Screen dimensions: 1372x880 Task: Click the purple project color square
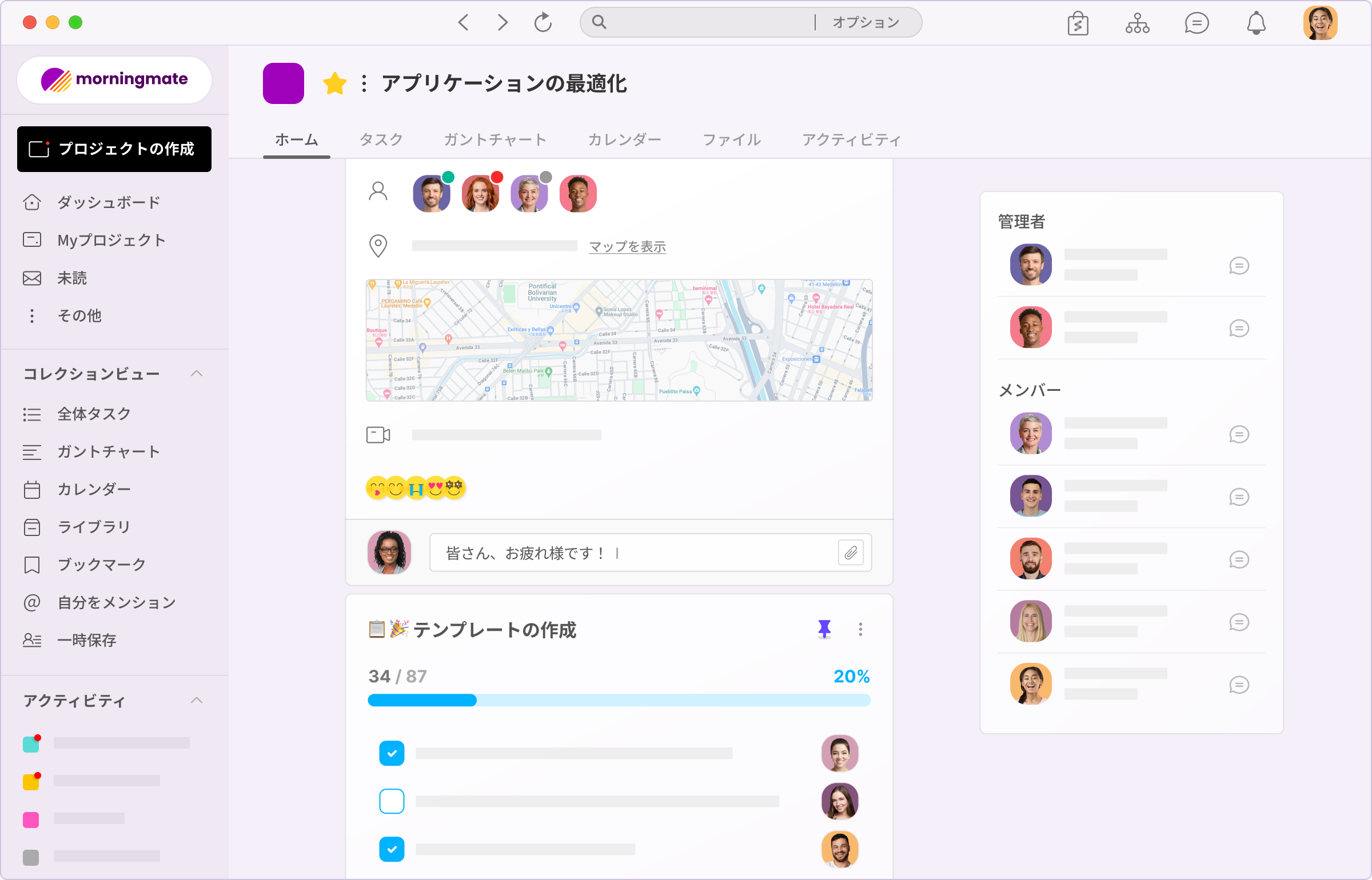click(x=284, y=83)
